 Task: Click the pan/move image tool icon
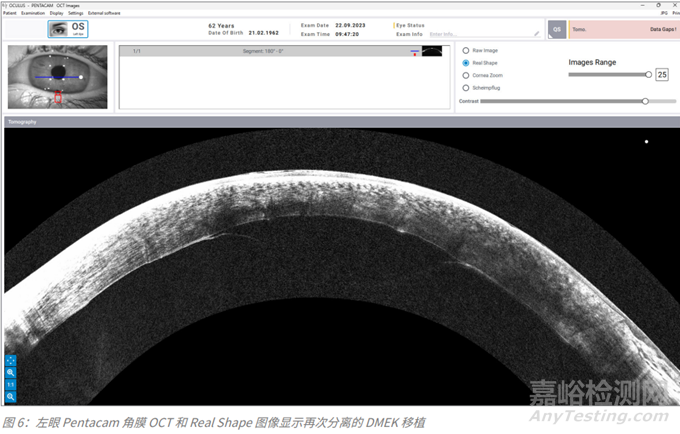click(x=10, y=360)
